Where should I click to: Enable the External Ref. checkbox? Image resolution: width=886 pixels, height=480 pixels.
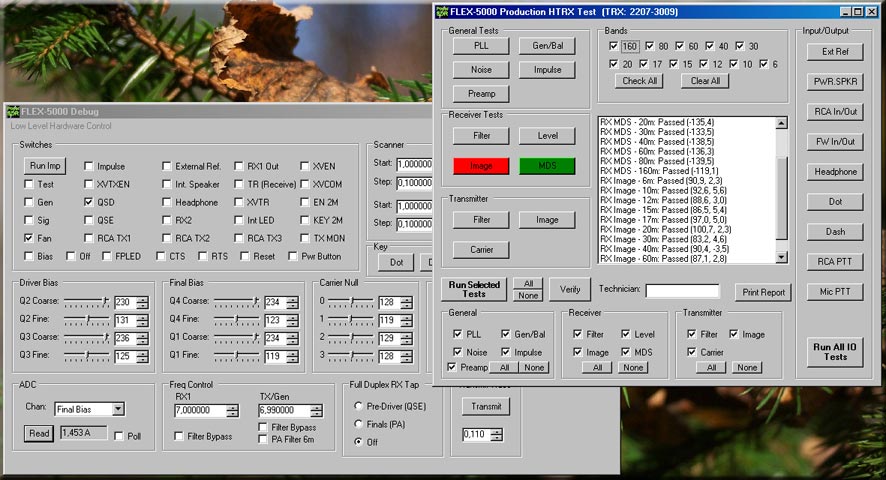pos(166,166)
